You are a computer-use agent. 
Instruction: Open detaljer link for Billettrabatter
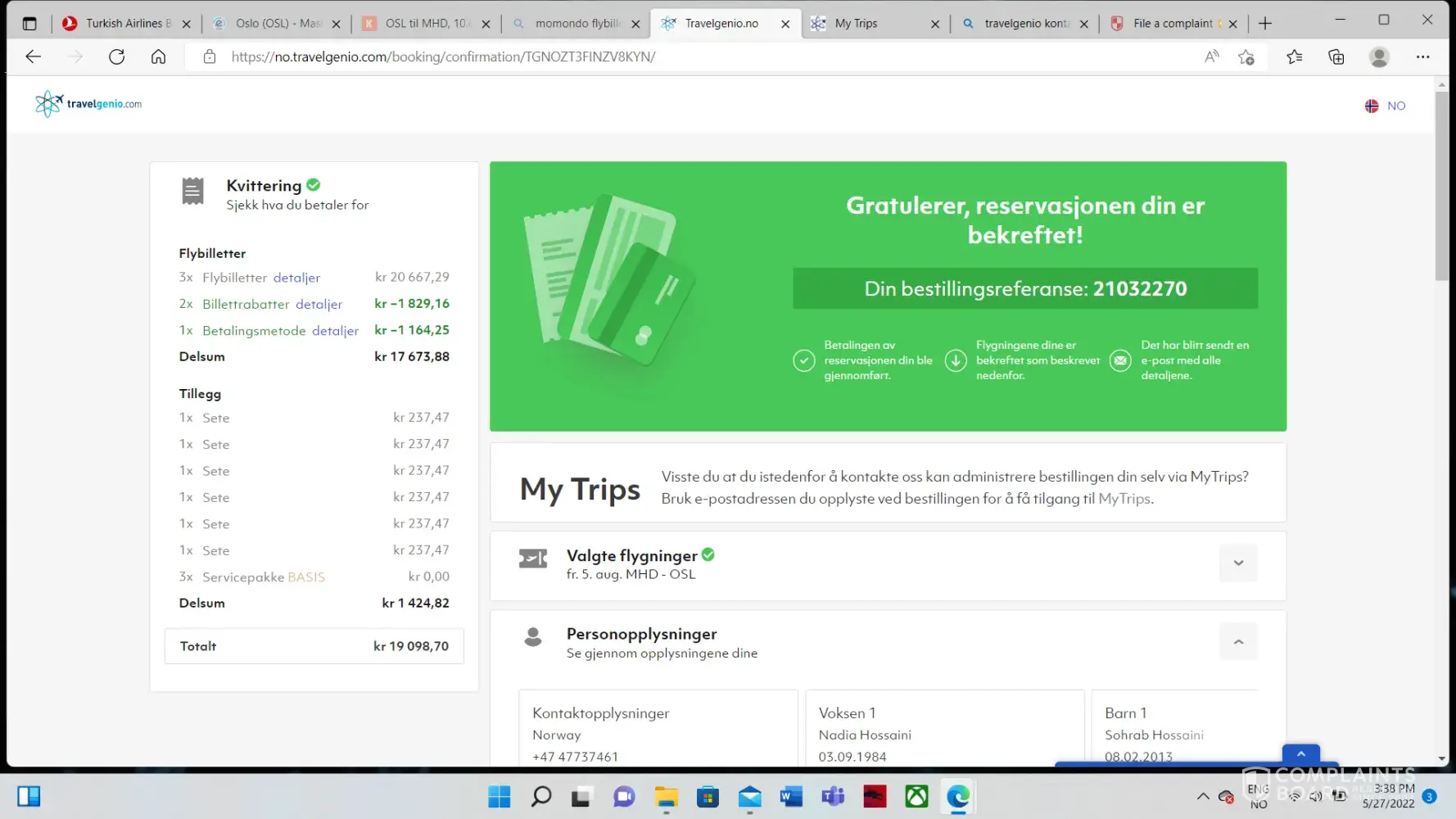coord(319,304)
